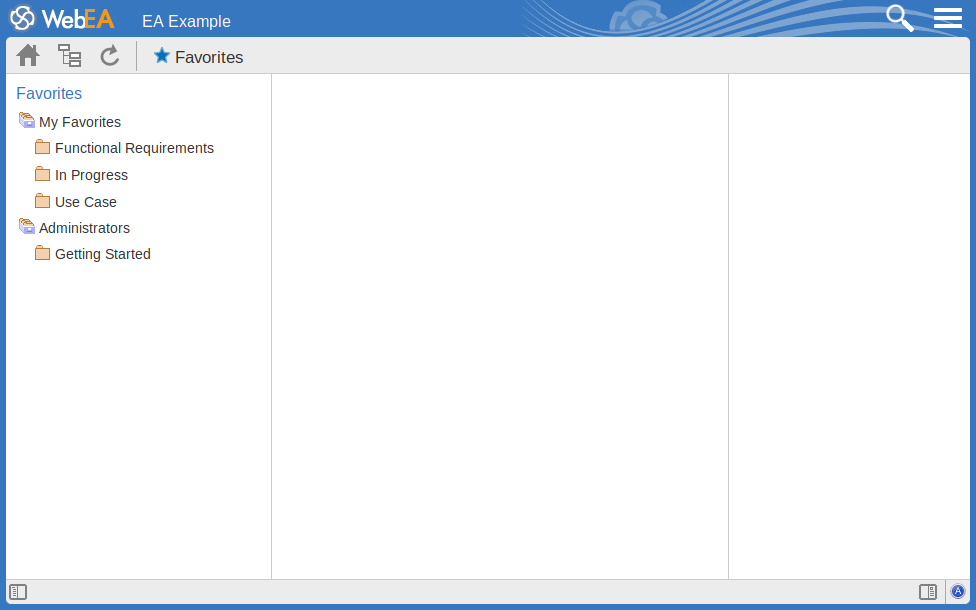Click Functional Requirements folder icon

click(x=42, y=147)
